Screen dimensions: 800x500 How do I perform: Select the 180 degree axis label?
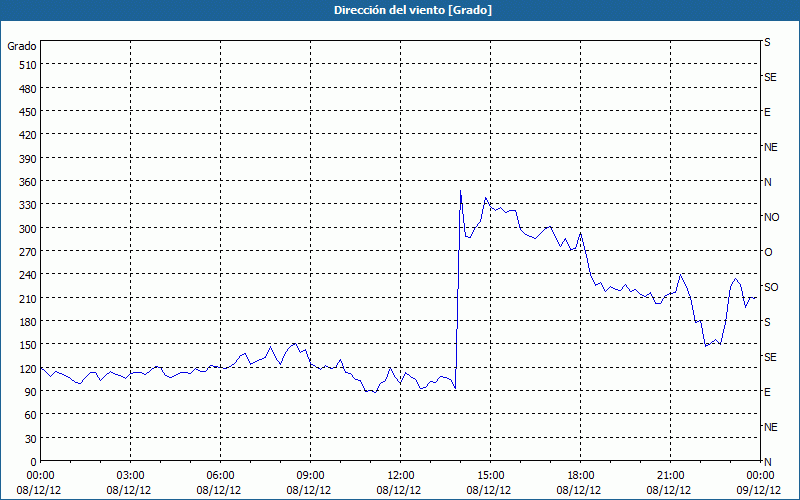point(28,322)
